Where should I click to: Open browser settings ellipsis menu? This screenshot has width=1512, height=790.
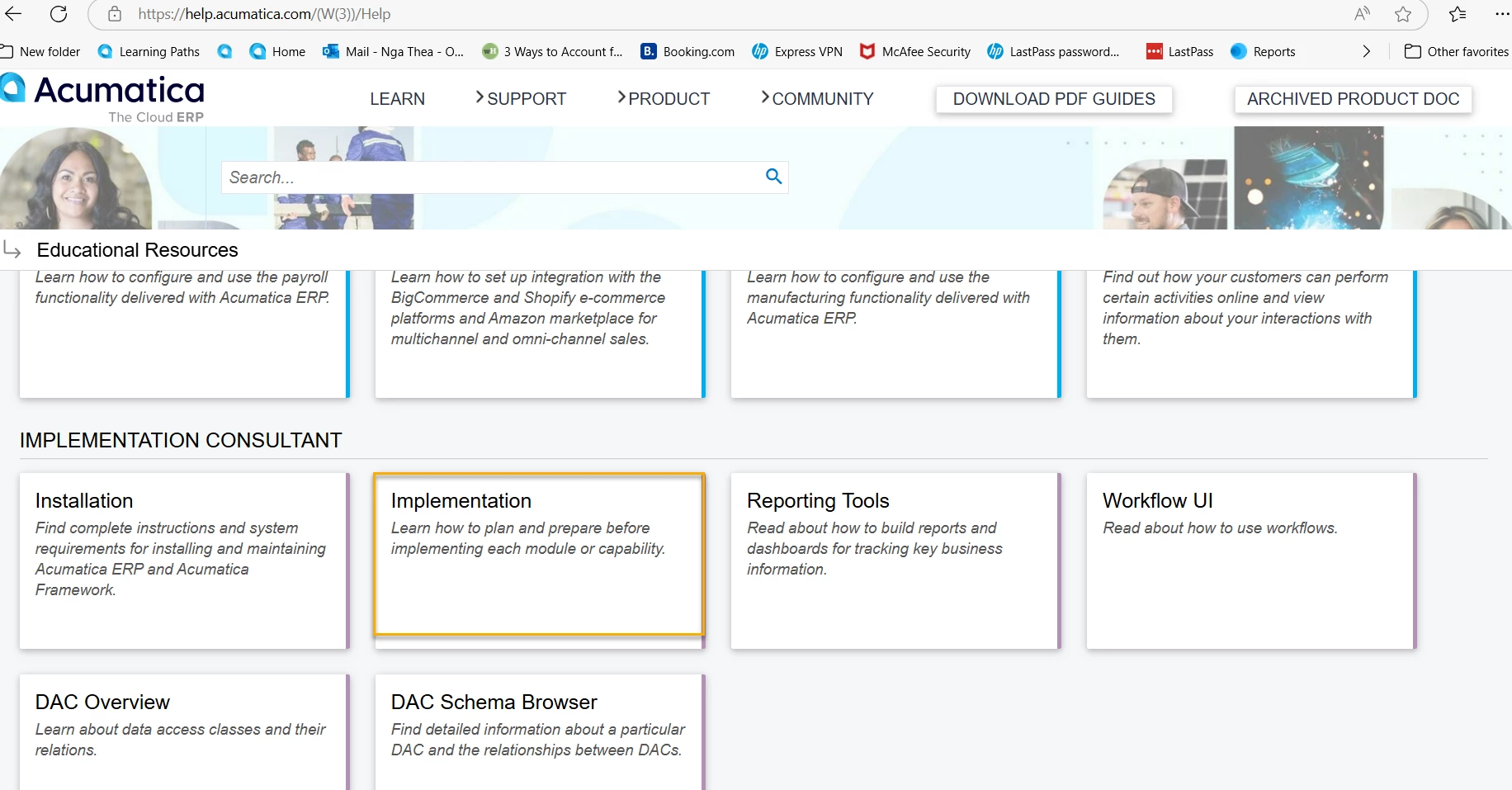(x=1502, y=14)
